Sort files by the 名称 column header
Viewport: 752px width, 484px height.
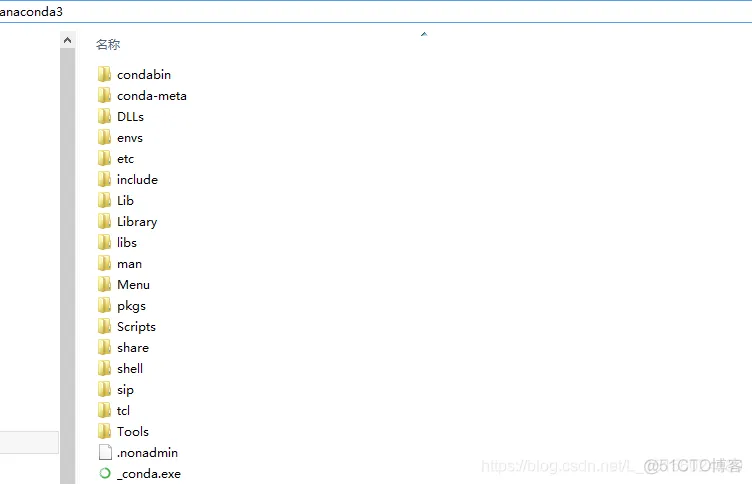tap(108, 45)
